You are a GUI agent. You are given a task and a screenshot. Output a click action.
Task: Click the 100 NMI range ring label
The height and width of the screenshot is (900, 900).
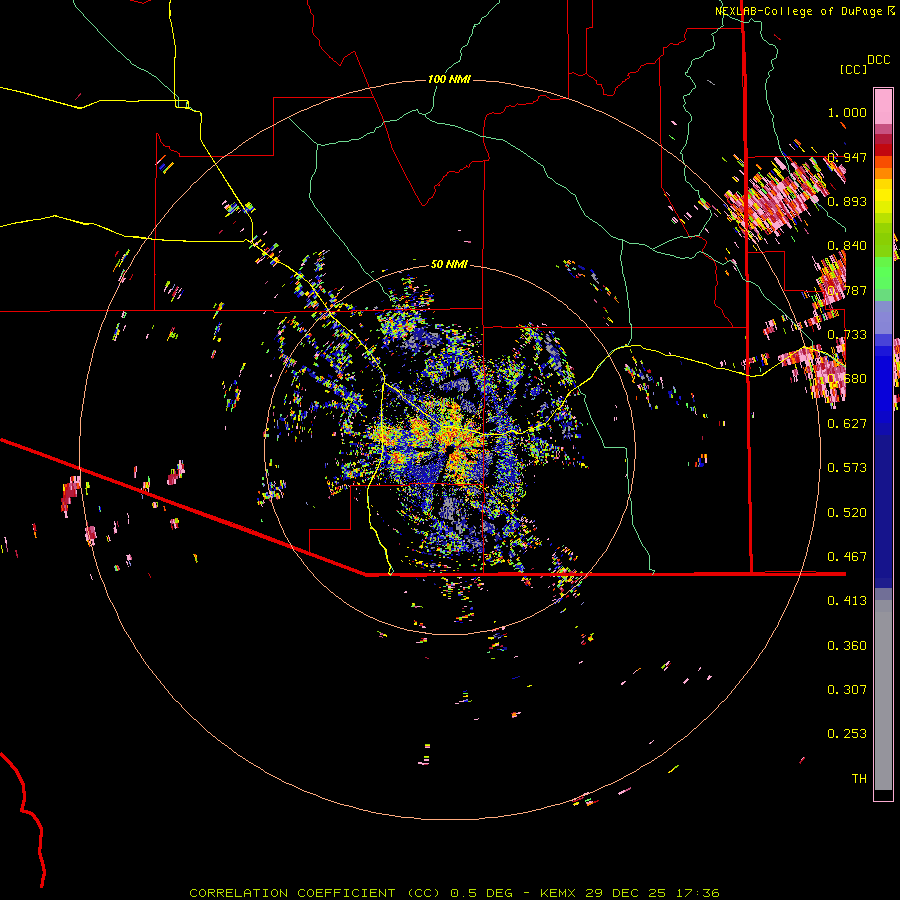(449, 79)
